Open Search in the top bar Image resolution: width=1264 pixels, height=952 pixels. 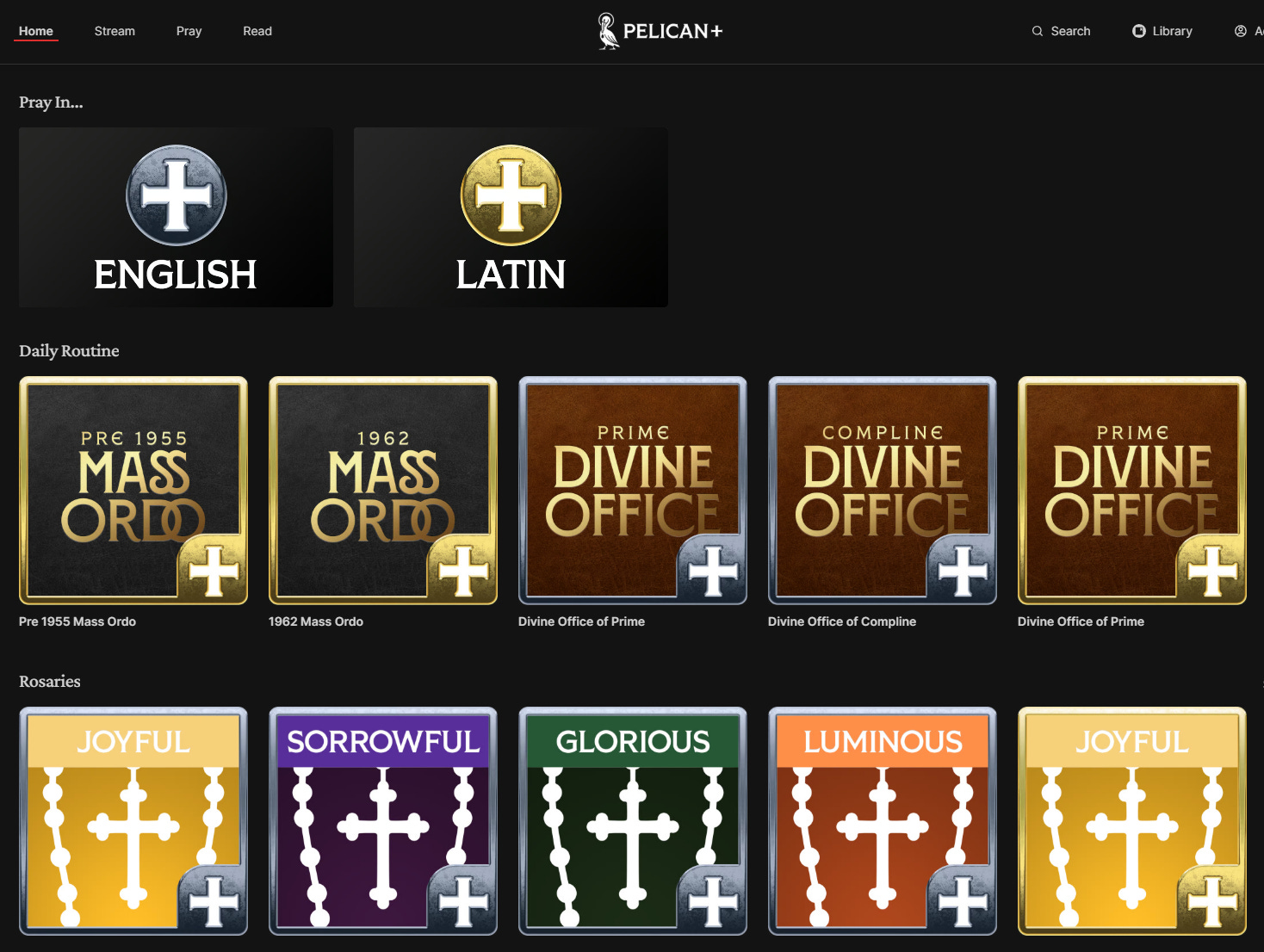(x=1061, y=31)
